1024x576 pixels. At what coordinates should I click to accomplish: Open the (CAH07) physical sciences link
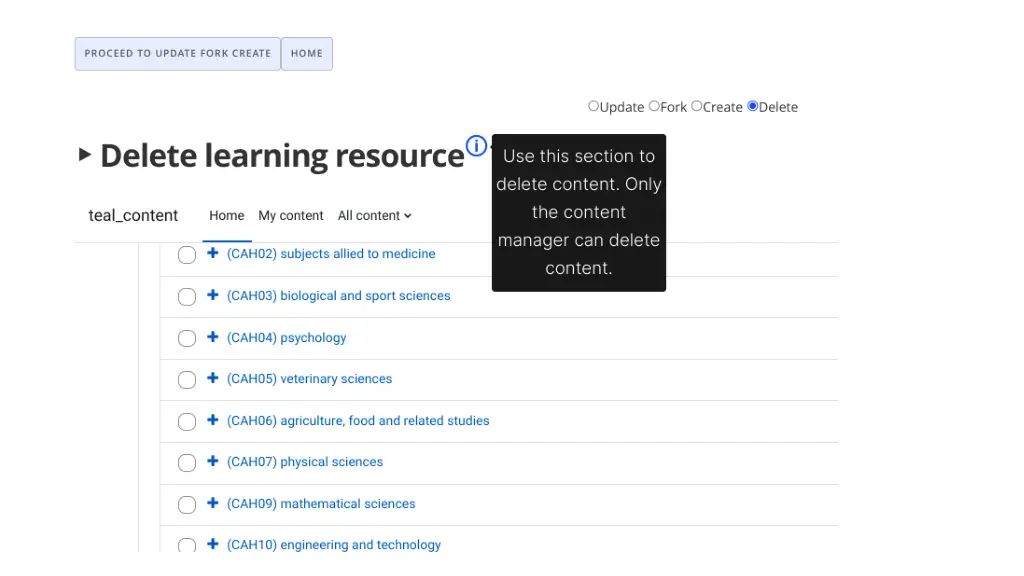pyautogui.click(x=305, y=462)
